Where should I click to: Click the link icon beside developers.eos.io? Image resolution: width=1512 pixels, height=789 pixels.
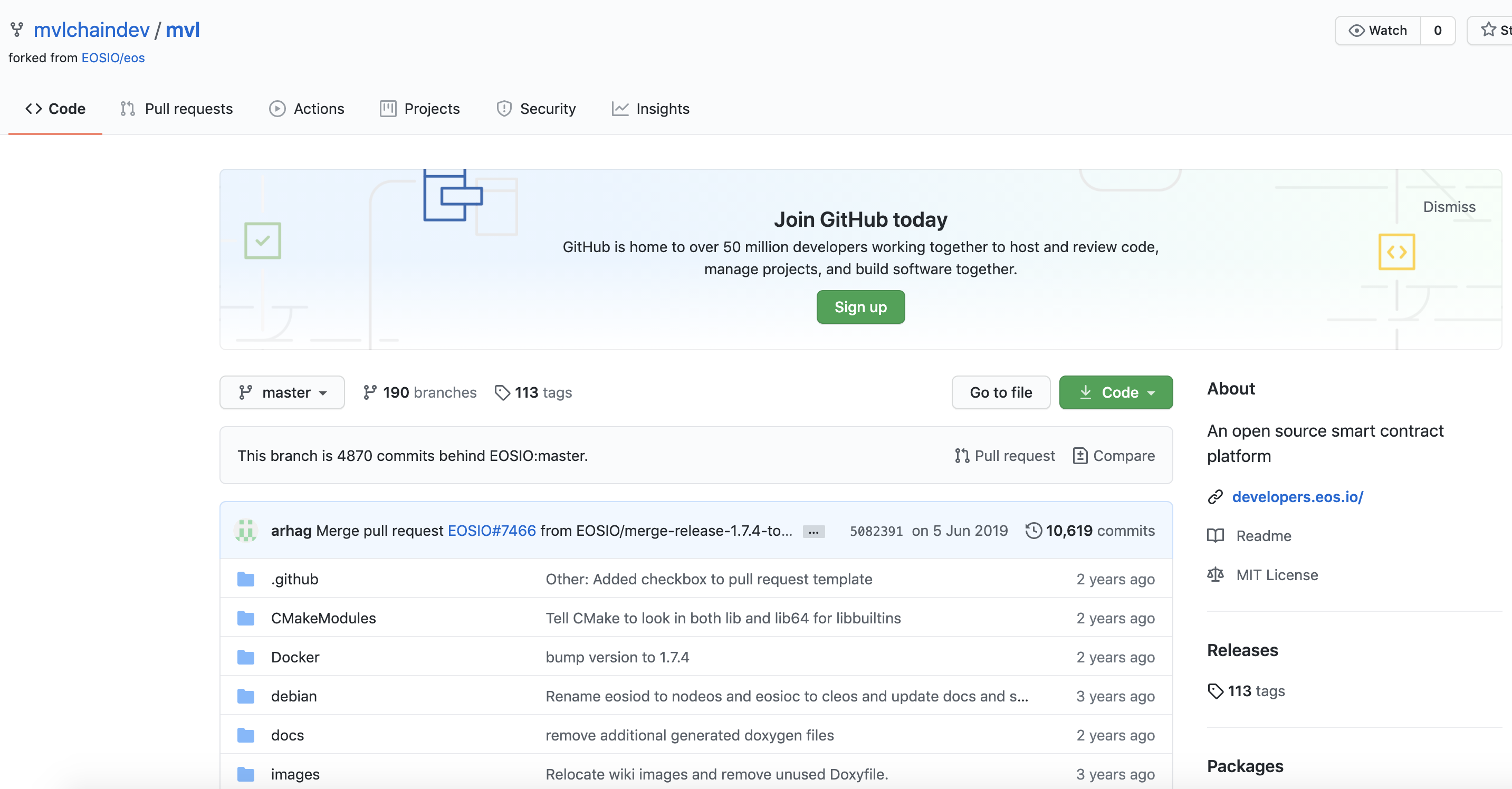coord(1215,497)
